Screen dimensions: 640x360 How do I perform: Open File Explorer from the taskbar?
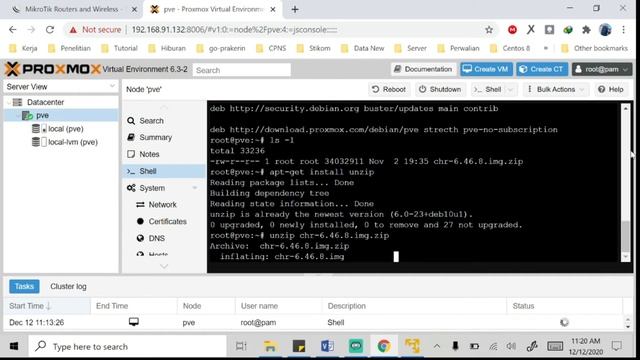point(270,347)
